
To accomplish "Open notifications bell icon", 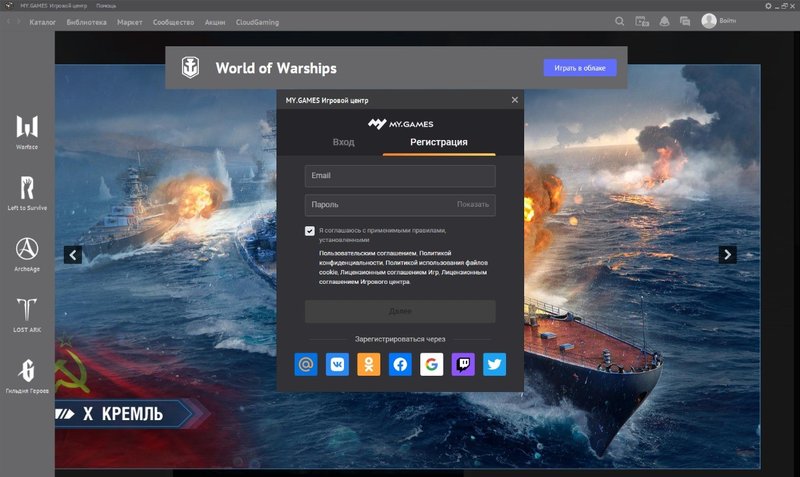I will point(664,21).
